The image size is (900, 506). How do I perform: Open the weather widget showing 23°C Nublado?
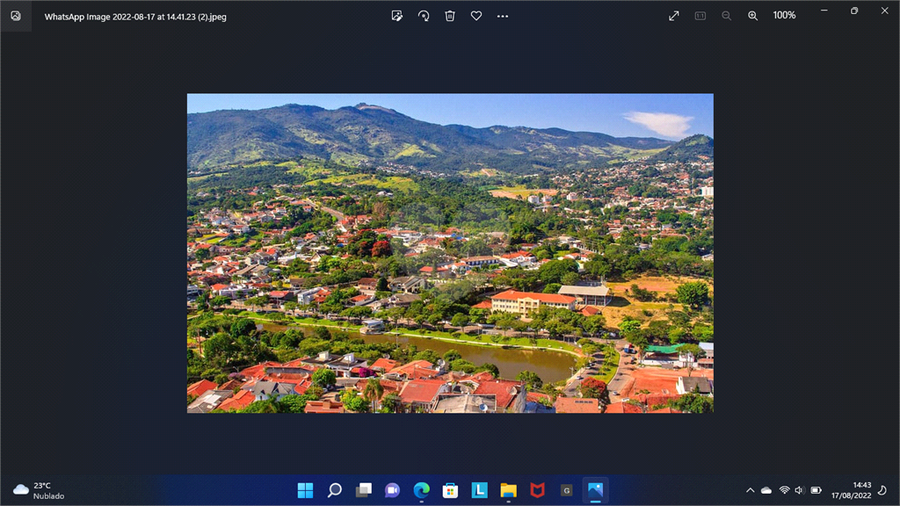click(39, 491)
